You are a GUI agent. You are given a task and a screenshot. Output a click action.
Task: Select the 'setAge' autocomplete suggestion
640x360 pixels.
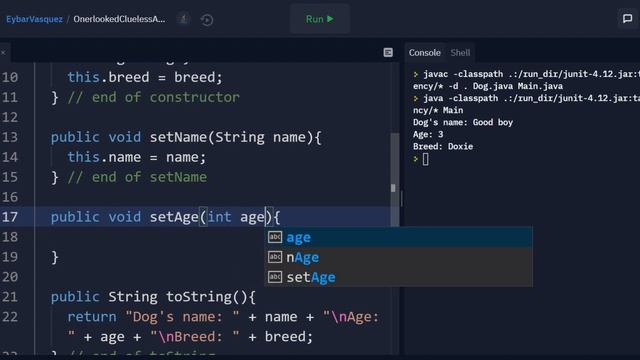pos(398,277)
